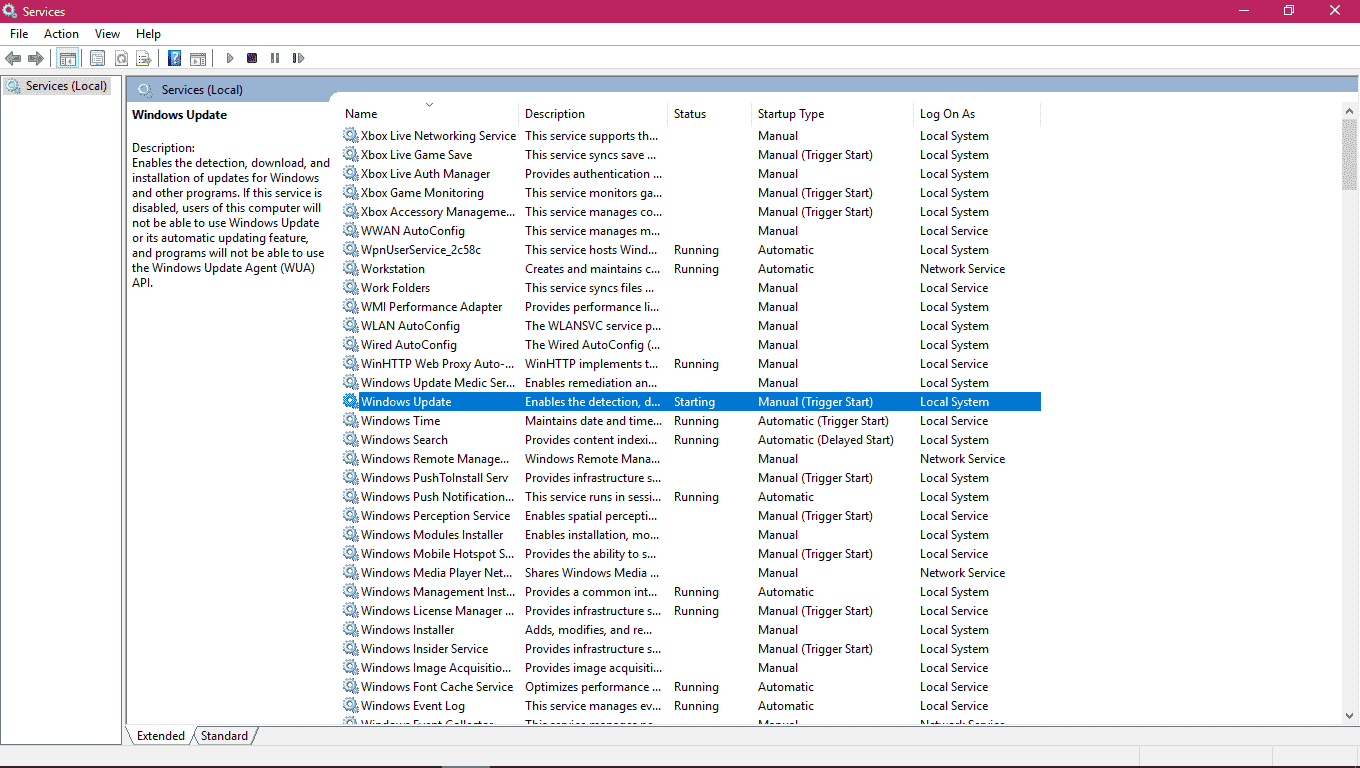Select the Xbox Live Auth Manager service

(x=691, y=174)
